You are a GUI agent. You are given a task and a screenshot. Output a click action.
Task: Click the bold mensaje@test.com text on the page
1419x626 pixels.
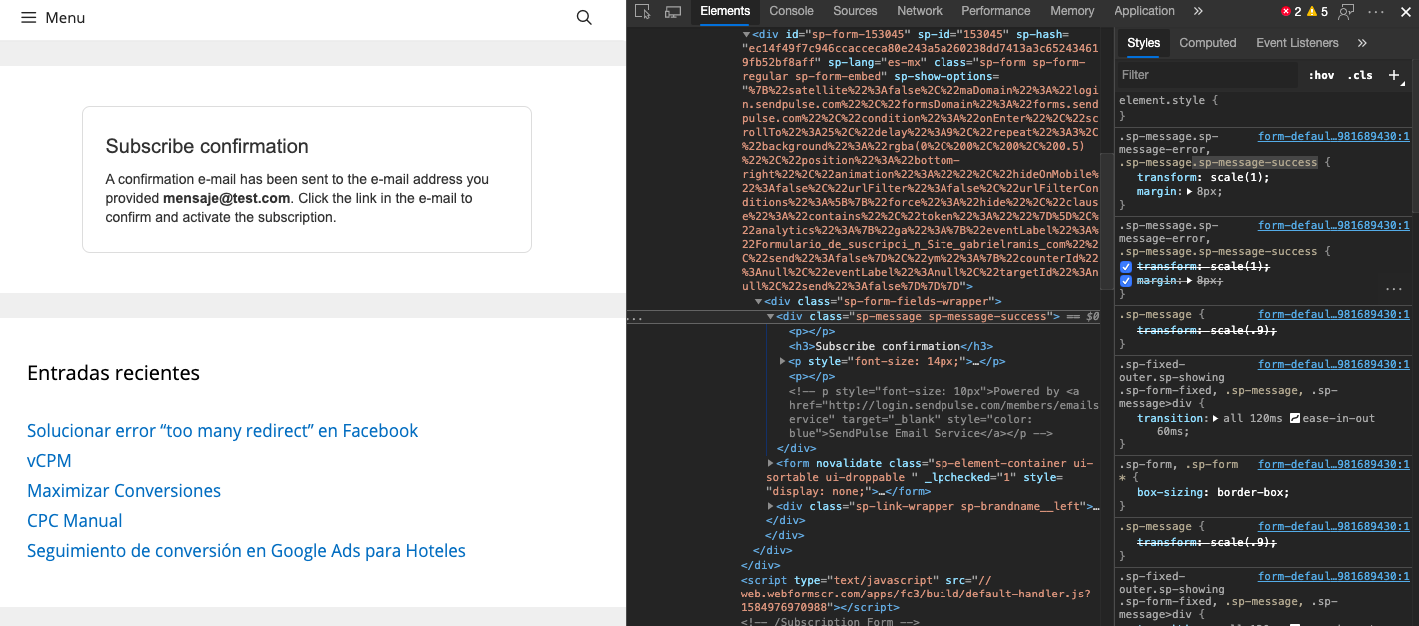[227, 198]
